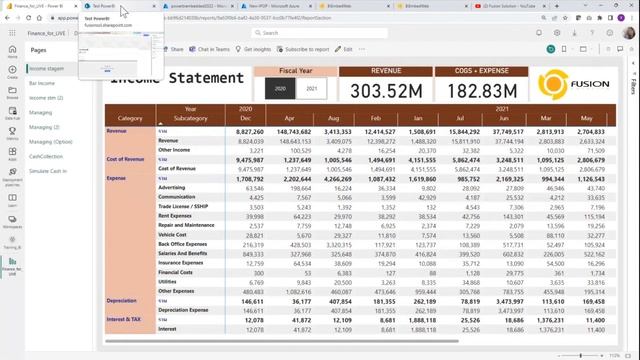This screenshot has height=360, width=640.
Task: Bookmark this page with the browser star
Action: 565,18
